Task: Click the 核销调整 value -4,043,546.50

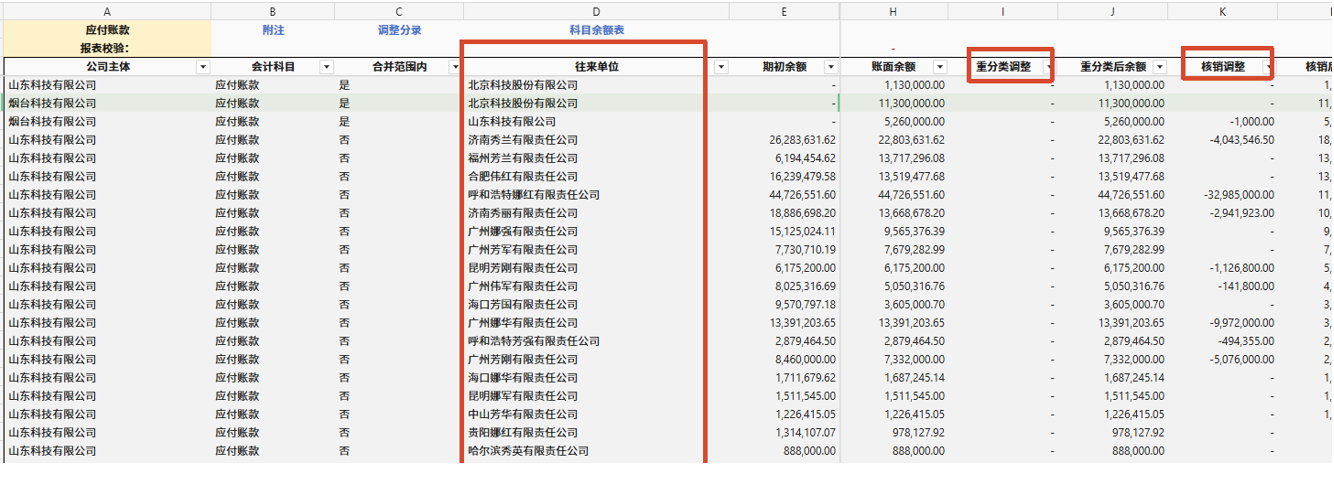Action: tap(1241, 140)
